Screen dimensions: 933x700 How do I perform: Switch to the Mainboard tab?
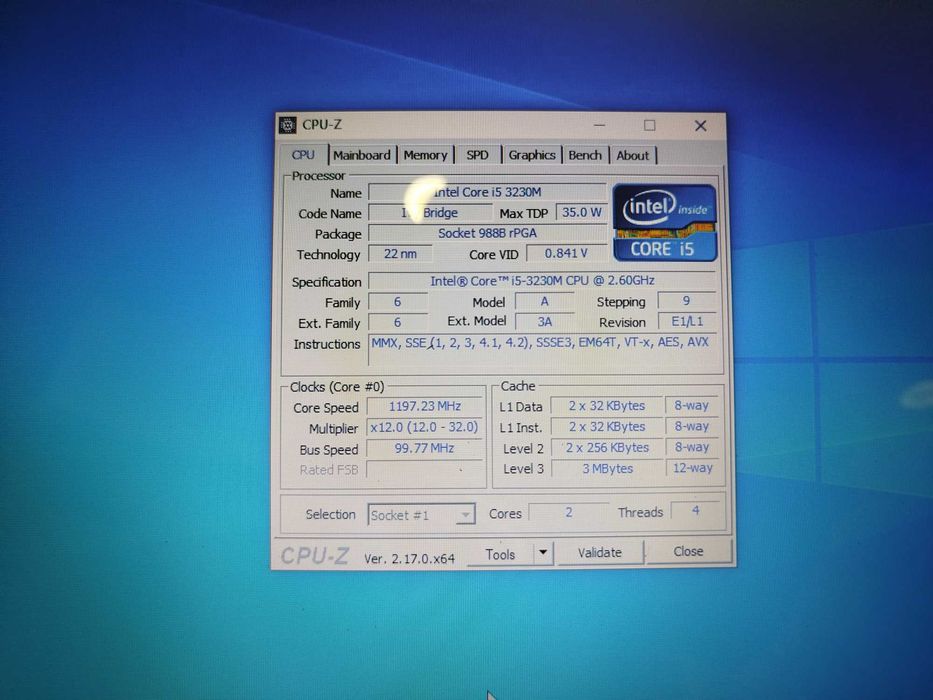362,155
